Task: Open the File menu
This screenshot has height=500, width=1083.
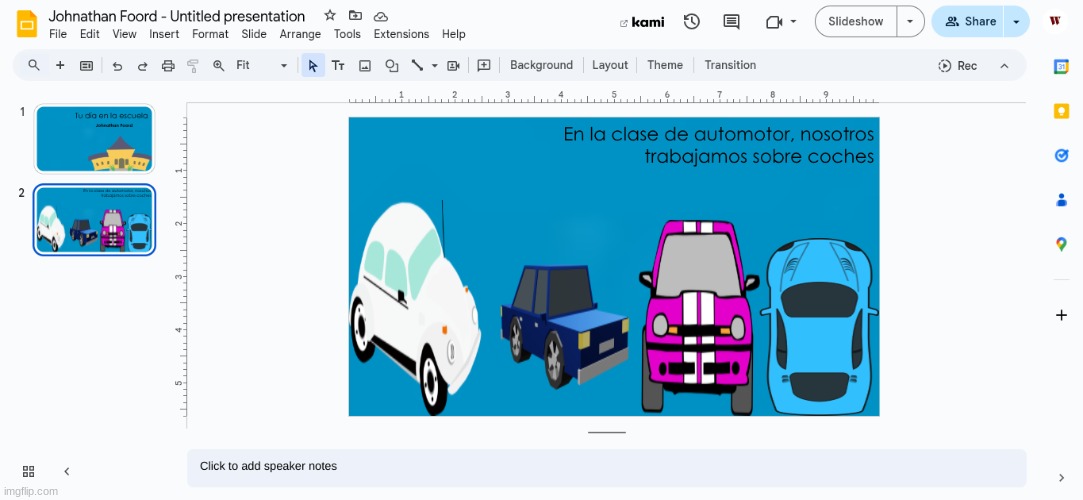Action: 58,34
